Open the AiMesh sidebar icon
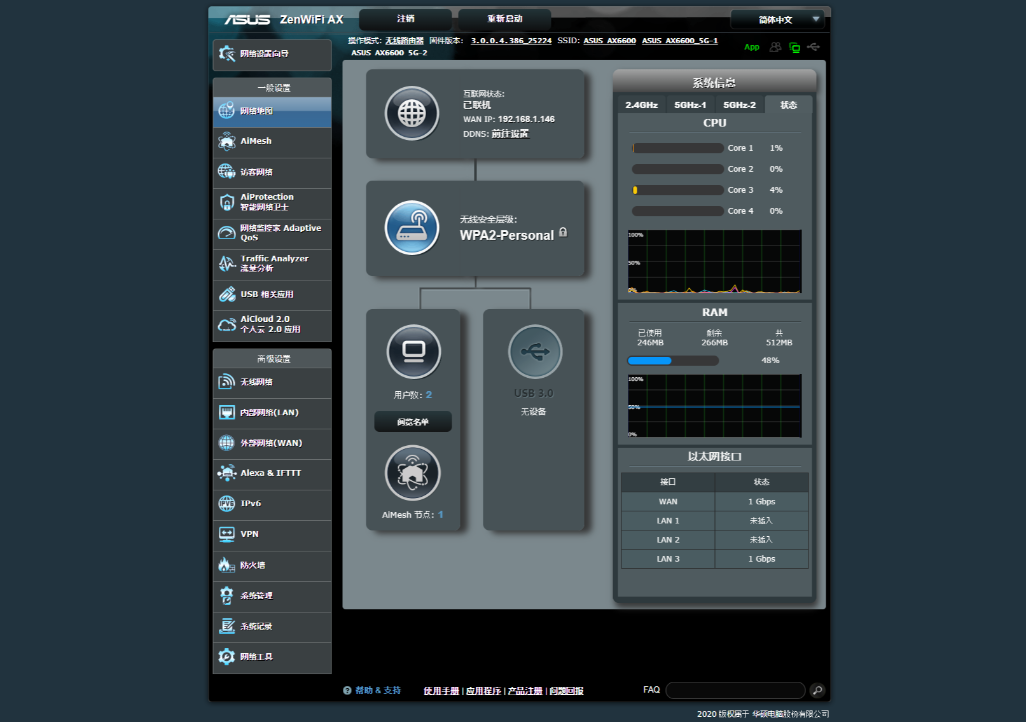This screenshot has width=1026, height=722. coord(226,141)
